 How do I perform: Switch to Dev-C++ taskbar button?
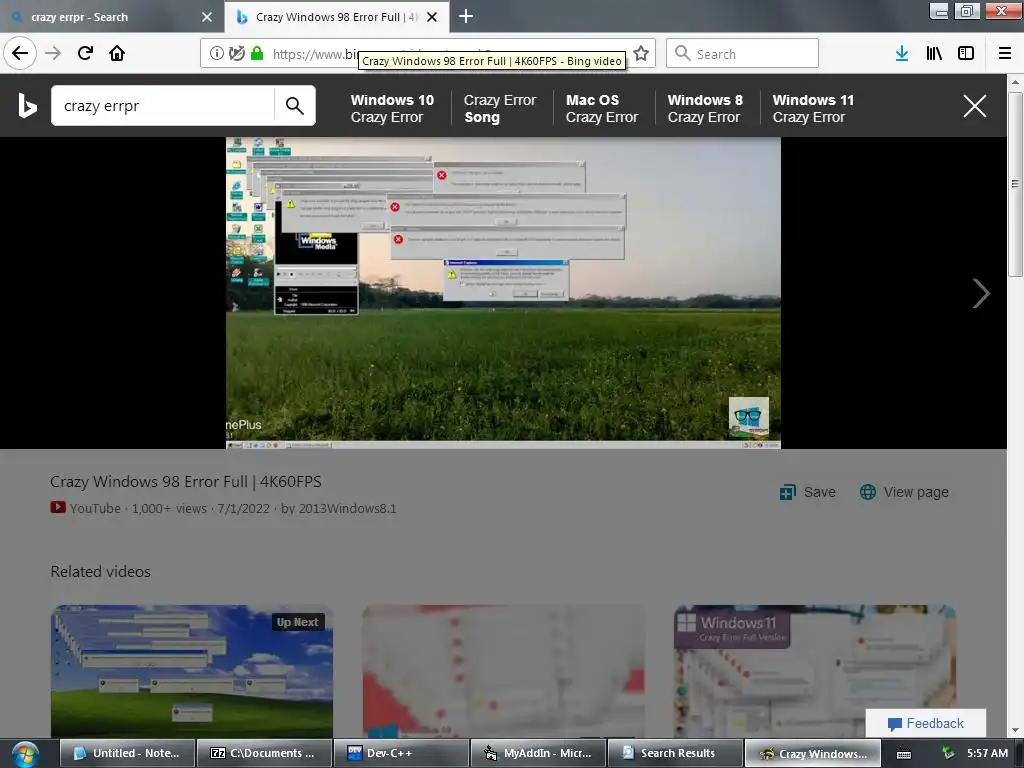coord(402,754)
